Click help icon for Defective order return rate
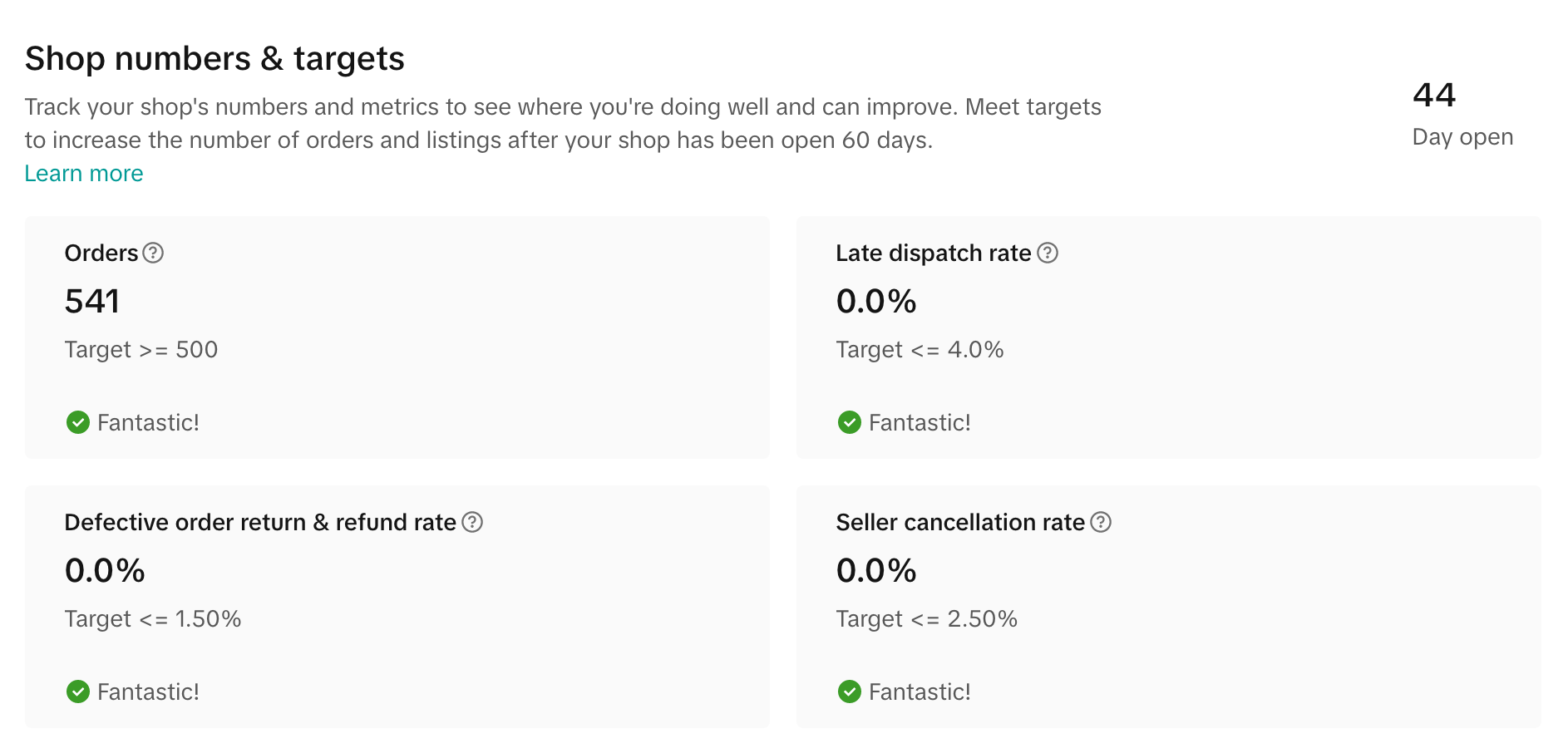 472,522
